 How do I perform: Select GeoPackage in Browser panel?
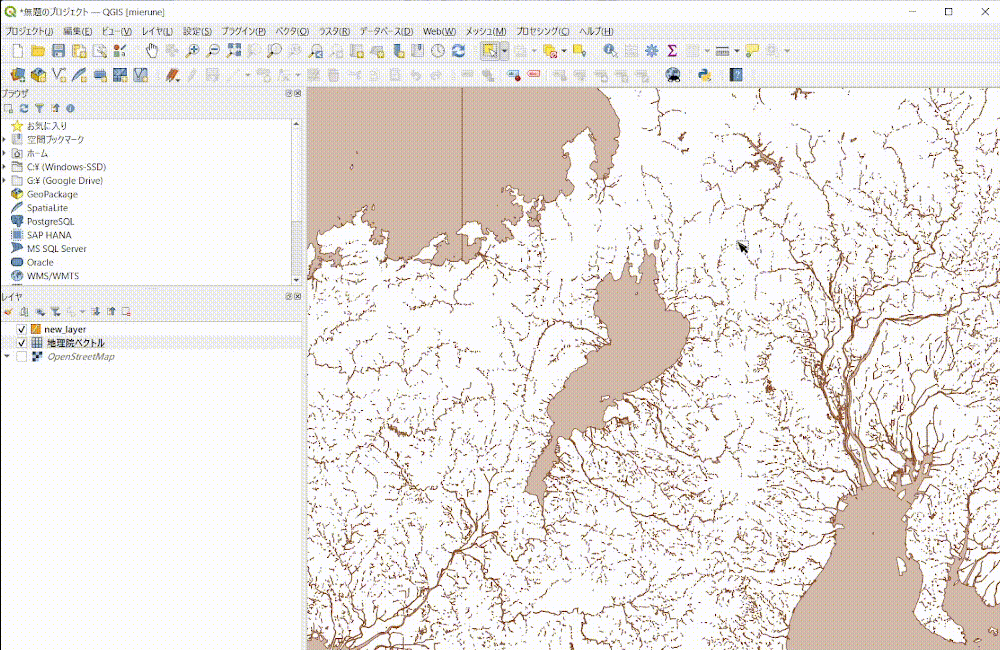pos(52,194)
